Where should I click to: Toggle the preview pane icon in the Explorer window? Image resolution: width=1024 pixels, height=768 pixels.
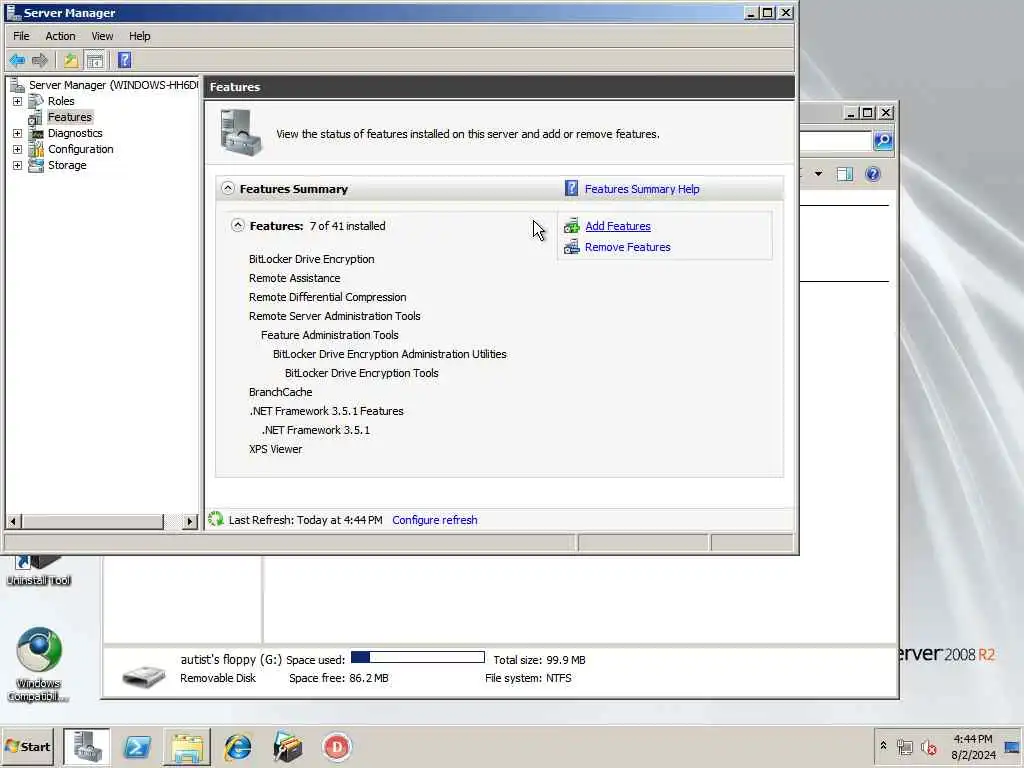click(845, 174)
